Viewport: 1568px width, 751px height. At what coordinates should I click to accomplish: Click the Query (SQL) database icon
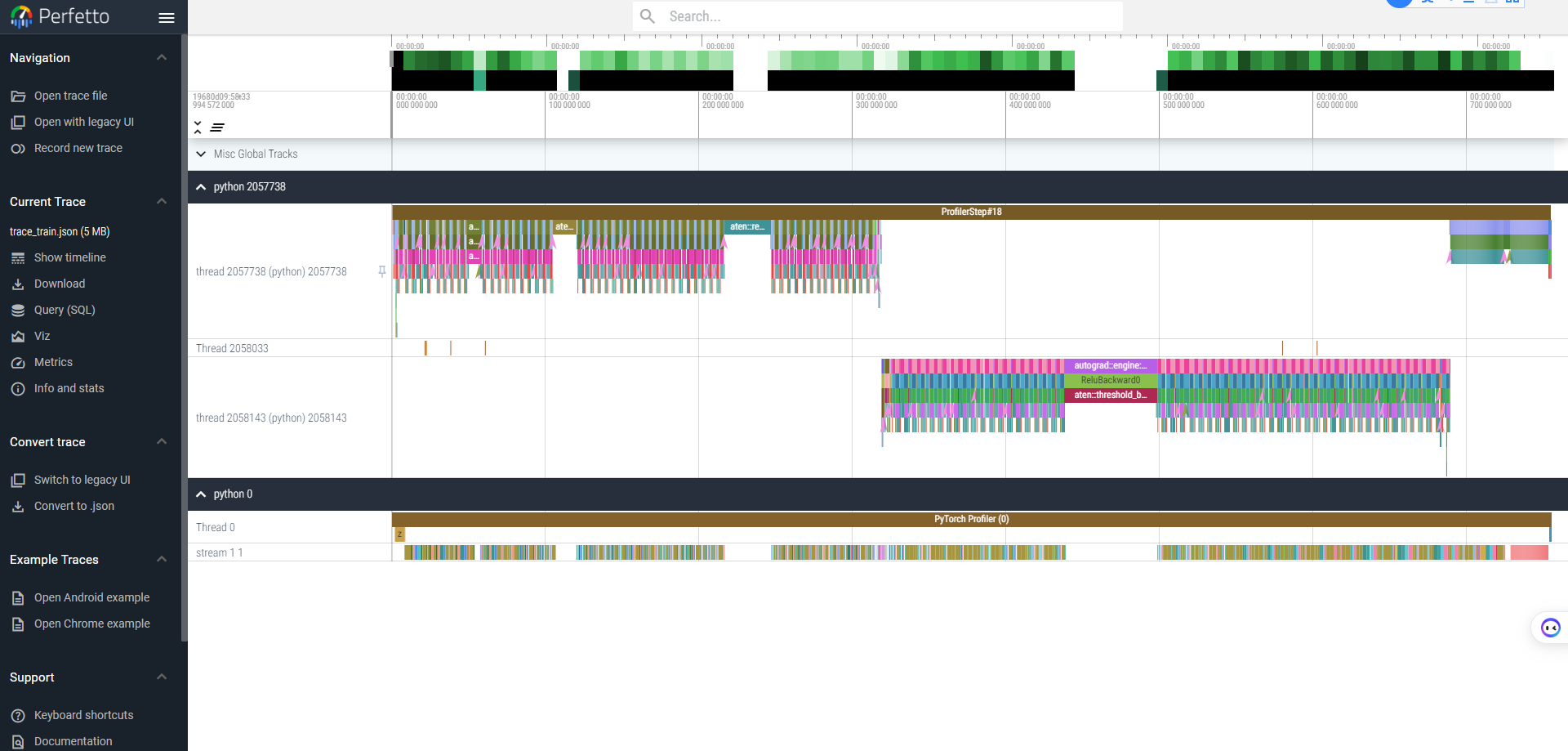click(x=18, y=310)
